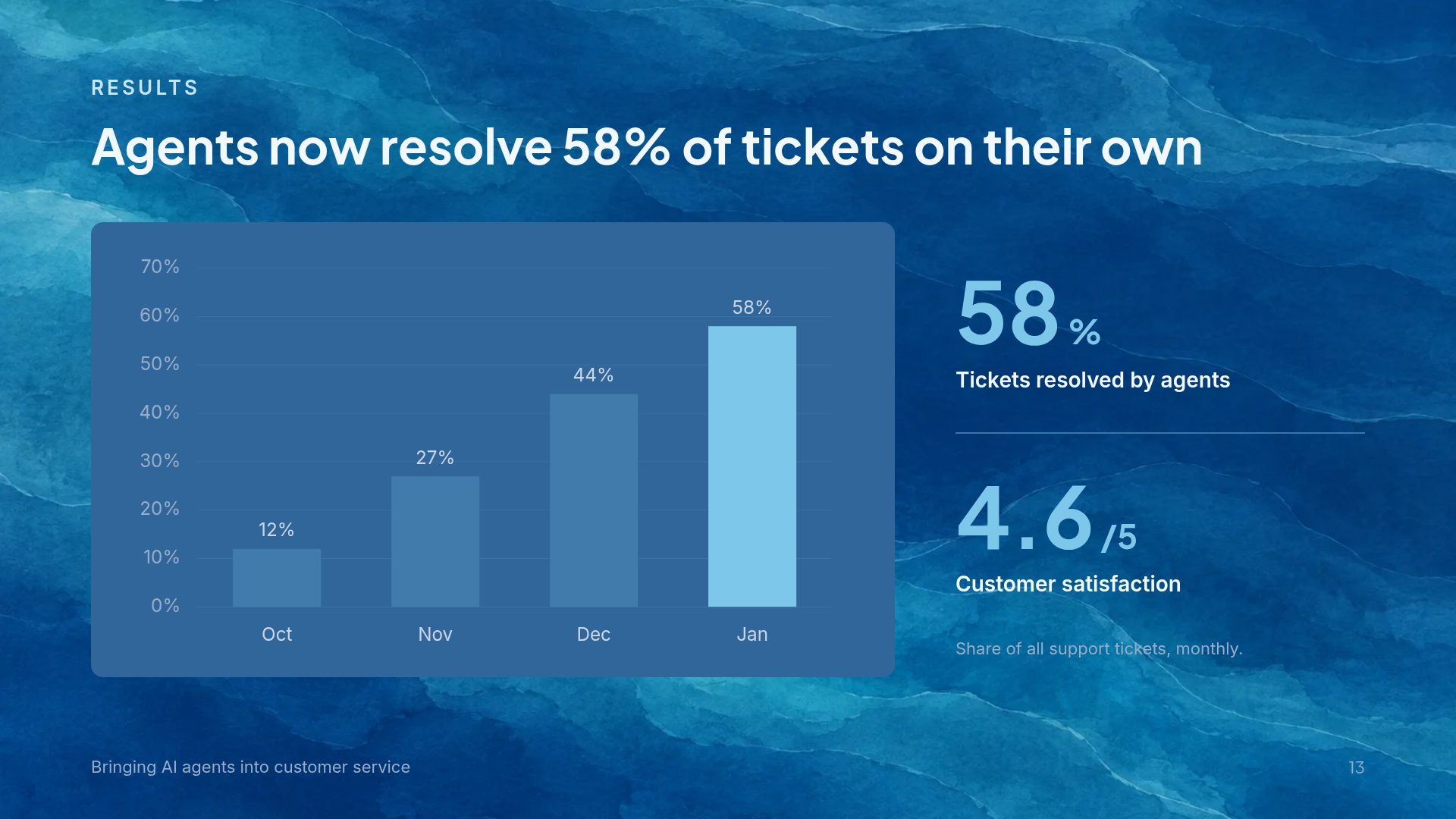Select the 4.6 /5 statistic
Image resolution: width=1456 pixels, height=819 pixels.
1046,519
